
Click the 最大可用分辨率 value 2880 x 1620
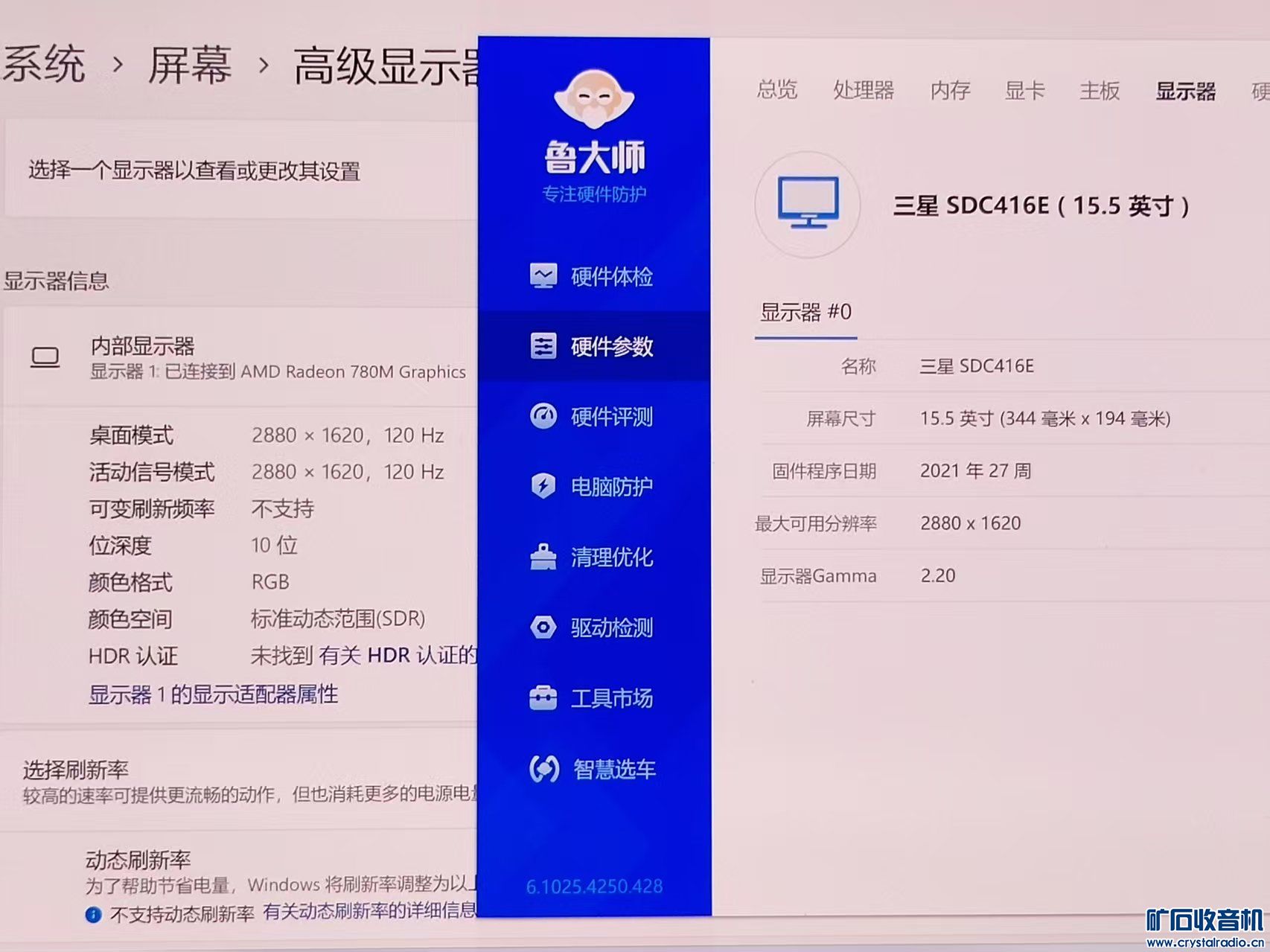[x=970, y=523]
